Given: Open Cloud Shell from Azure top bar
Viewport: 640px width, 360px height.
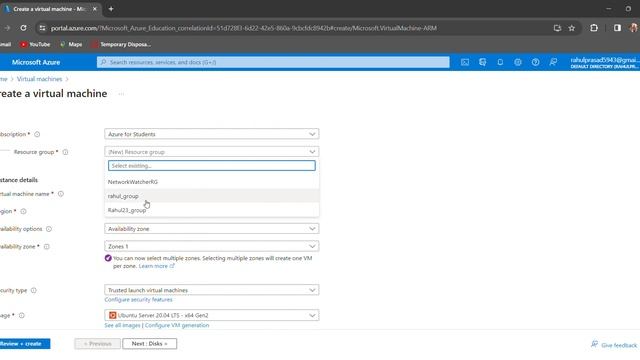Looking at the screenshot, I should click(464, 62).
